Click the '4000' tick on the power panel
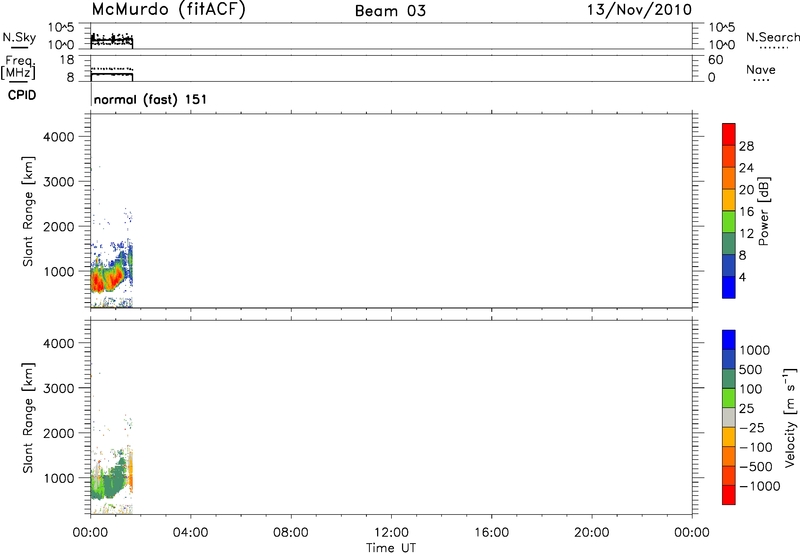The image size is (800, 554). click(x=59, y=137)
